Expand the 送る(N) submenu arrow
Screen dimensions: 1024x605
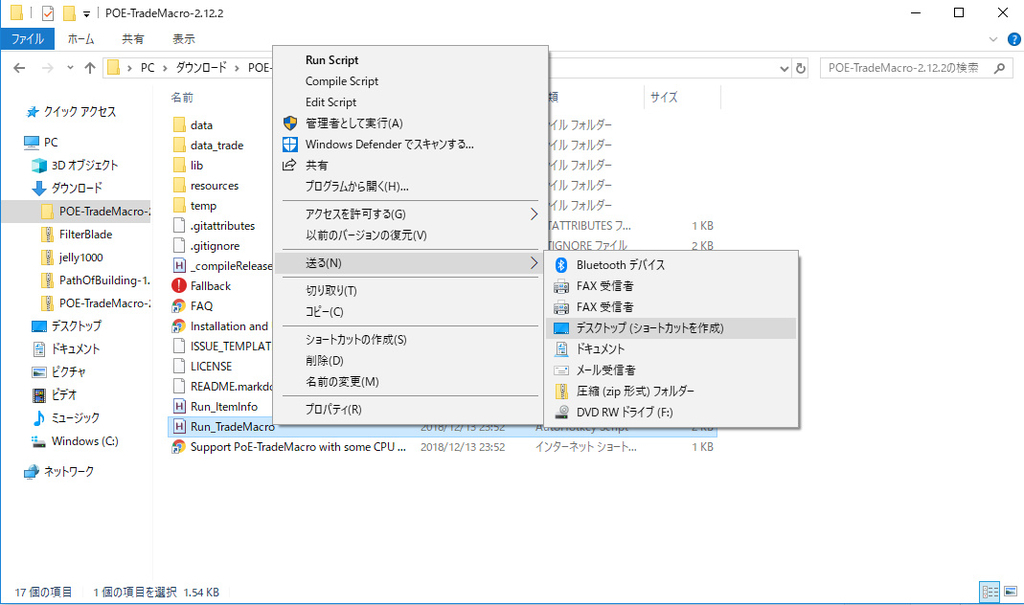[x=534, y=263]
